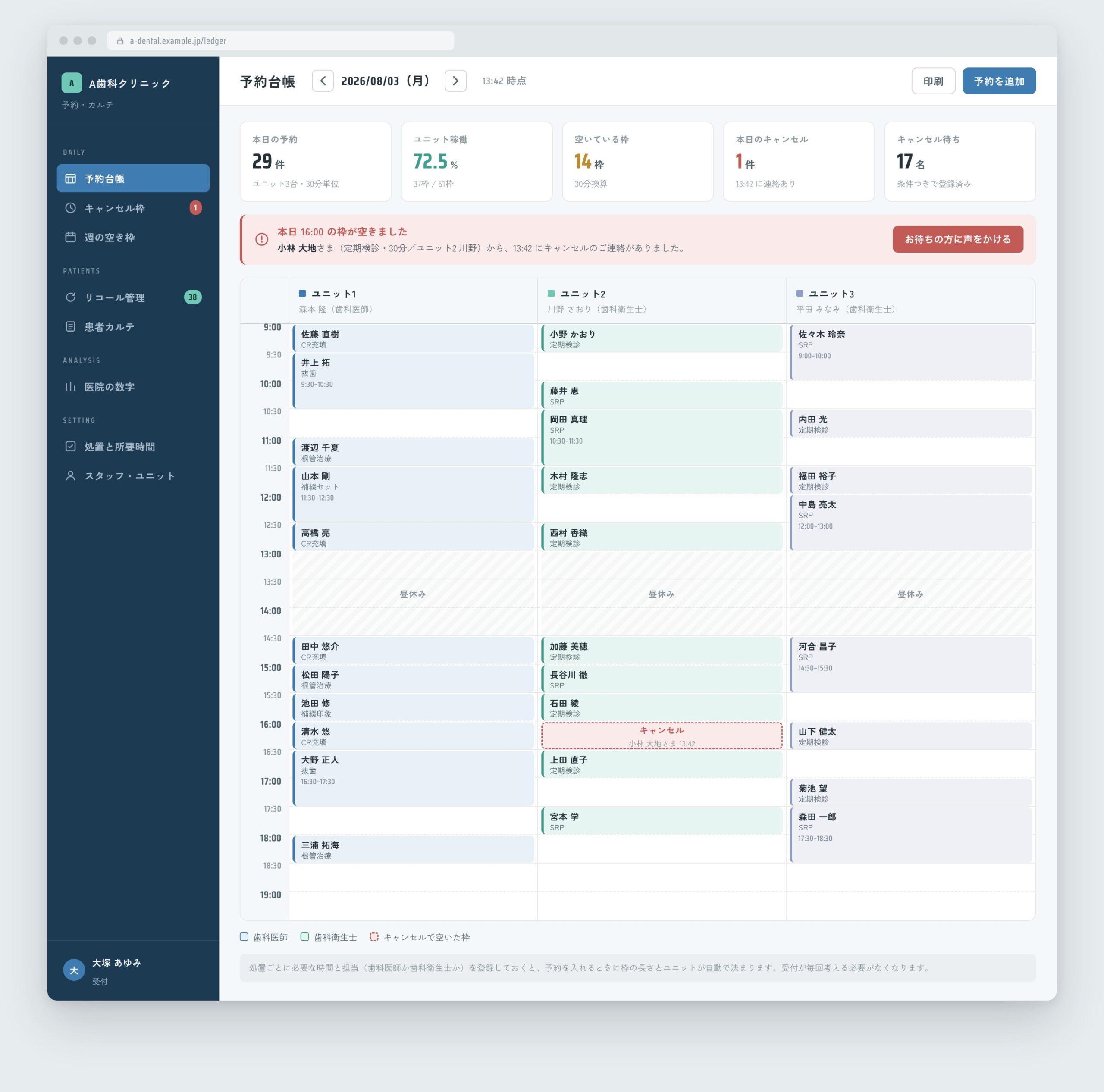Click the 処置と所要時間 checkbox icon

pyautogui.click(x=70, y=446)
